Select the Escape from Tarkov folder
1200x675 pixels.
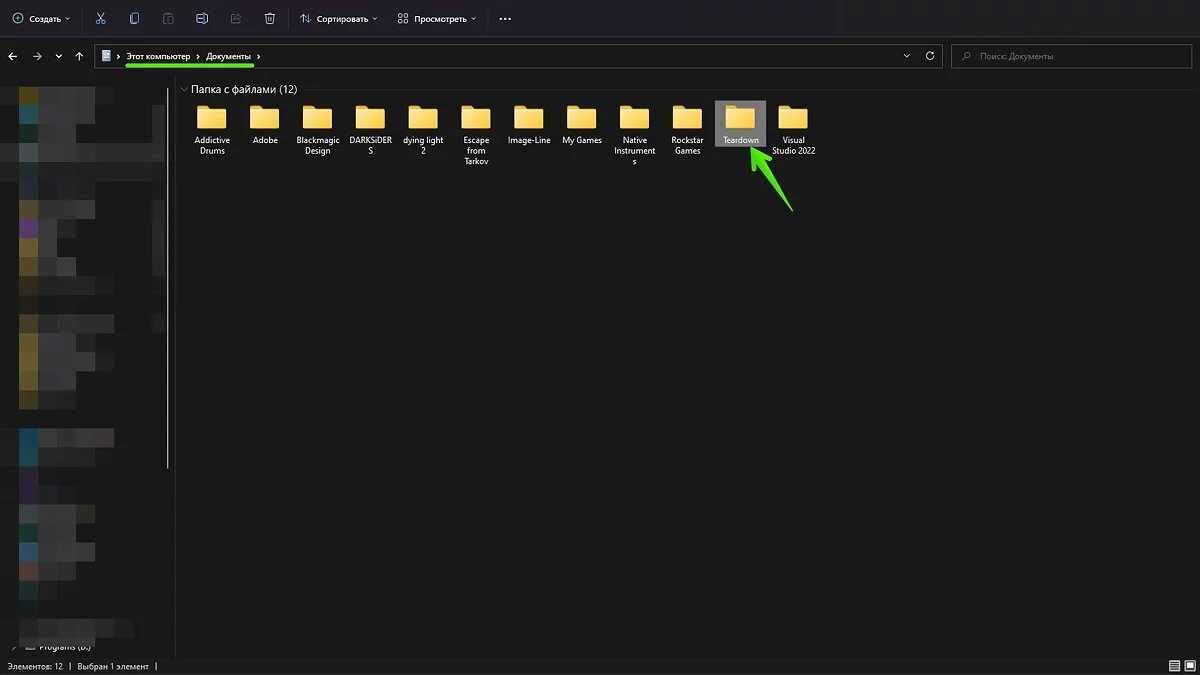point(476,134)
